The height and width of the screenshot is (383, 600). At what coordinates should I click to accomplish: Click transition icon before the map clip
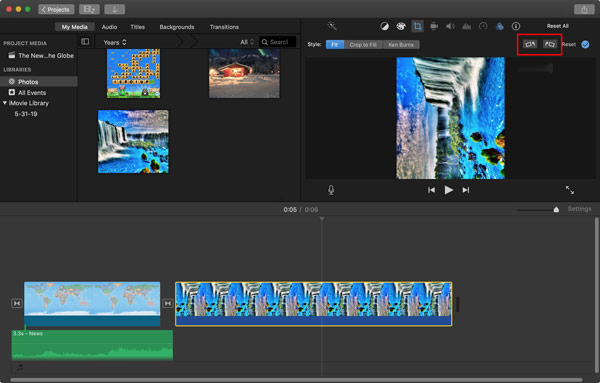tap(17, 303)
